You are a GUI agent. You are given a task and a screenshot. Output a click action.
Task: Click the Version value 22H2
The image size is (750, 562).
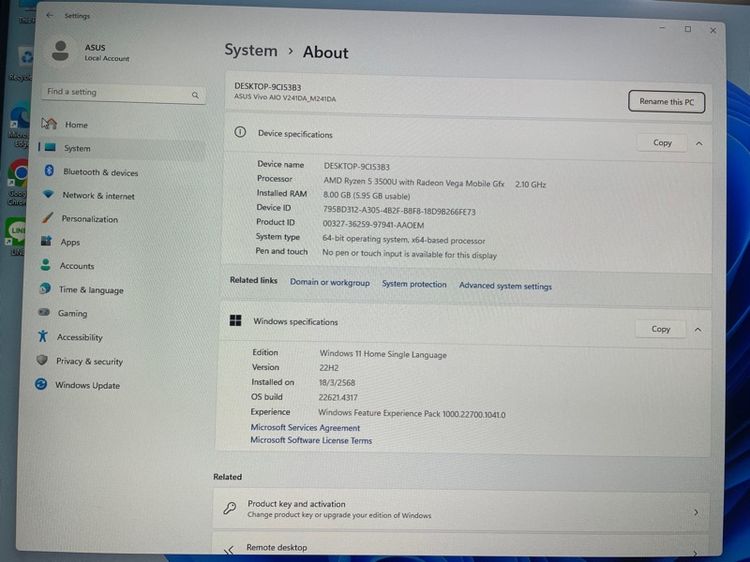click(x=329, y=367)
